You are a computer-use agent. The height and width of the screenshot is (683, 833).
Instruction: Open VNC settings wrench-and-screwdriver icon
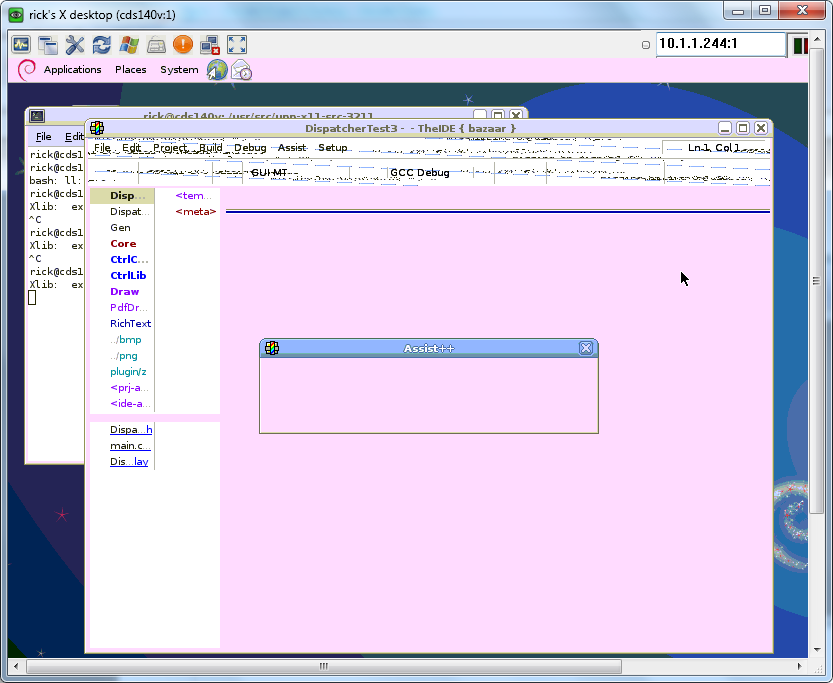[x=75, y=45]
